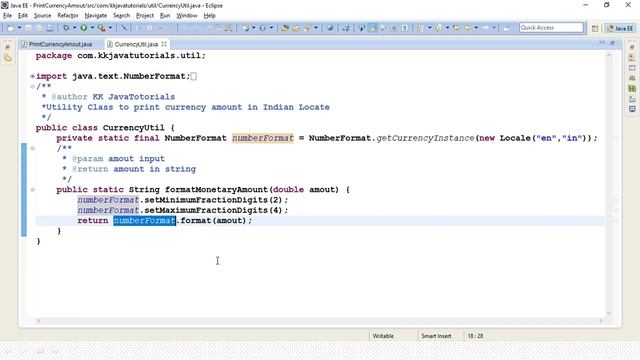The height and width of the screenshot is (360, 640).
Task: Click setMinimumFractionDigits in the code
Action: pos(206,200)
